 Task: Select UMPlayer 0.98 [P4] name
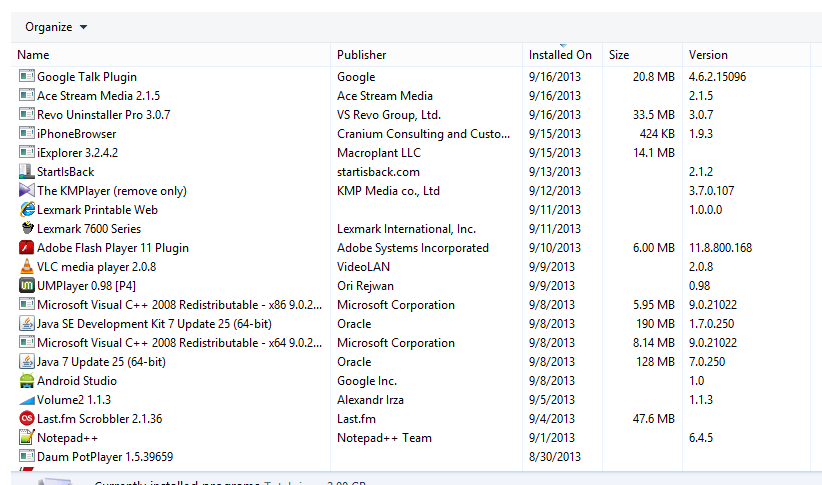coord(86,286)
